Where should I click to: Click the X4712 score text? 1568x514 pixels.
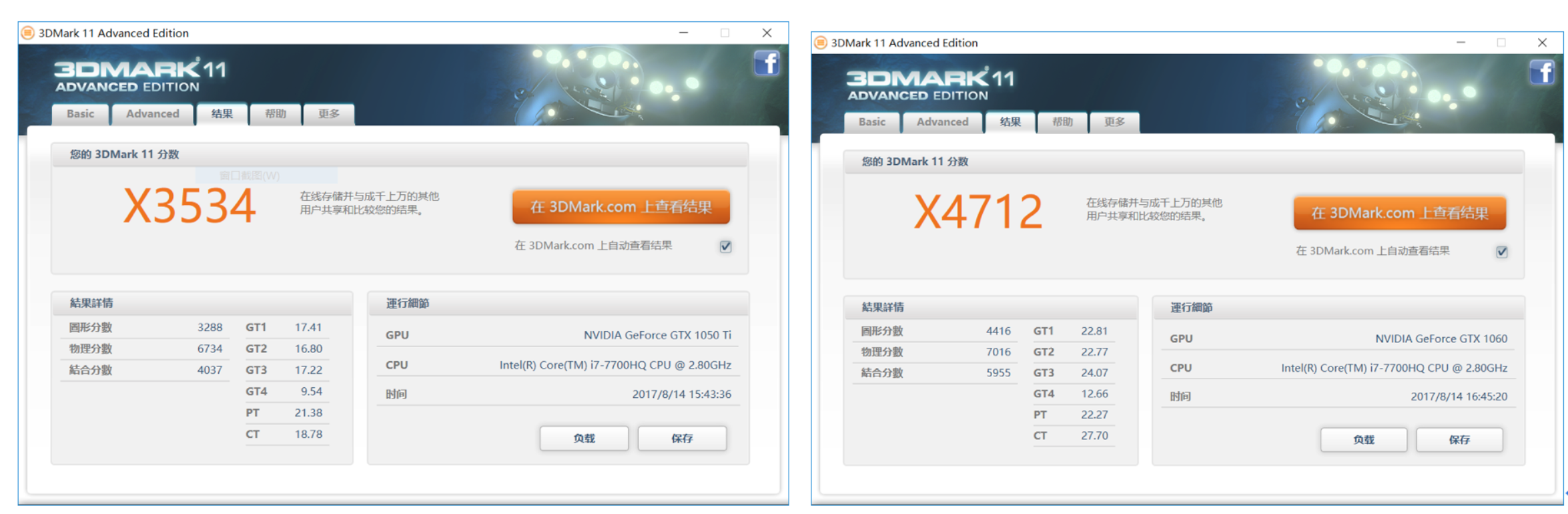(x=978, y=212)
